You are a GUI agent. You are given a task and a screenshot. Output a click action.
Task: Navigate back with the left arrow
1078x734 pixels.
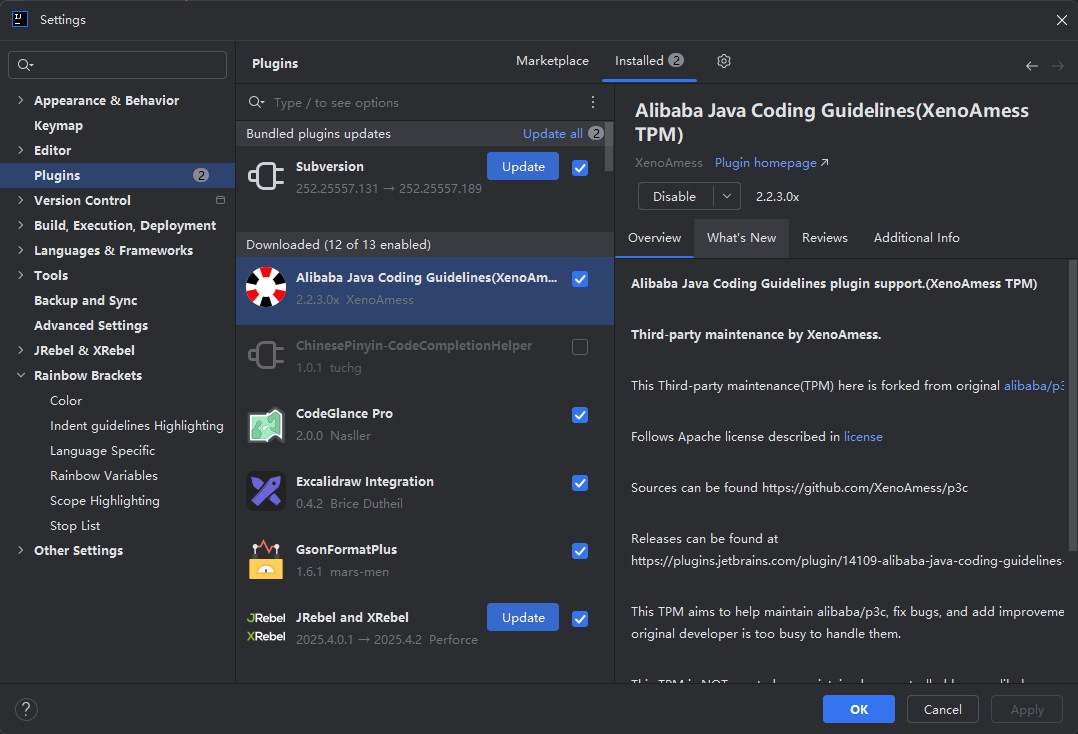1032,66
